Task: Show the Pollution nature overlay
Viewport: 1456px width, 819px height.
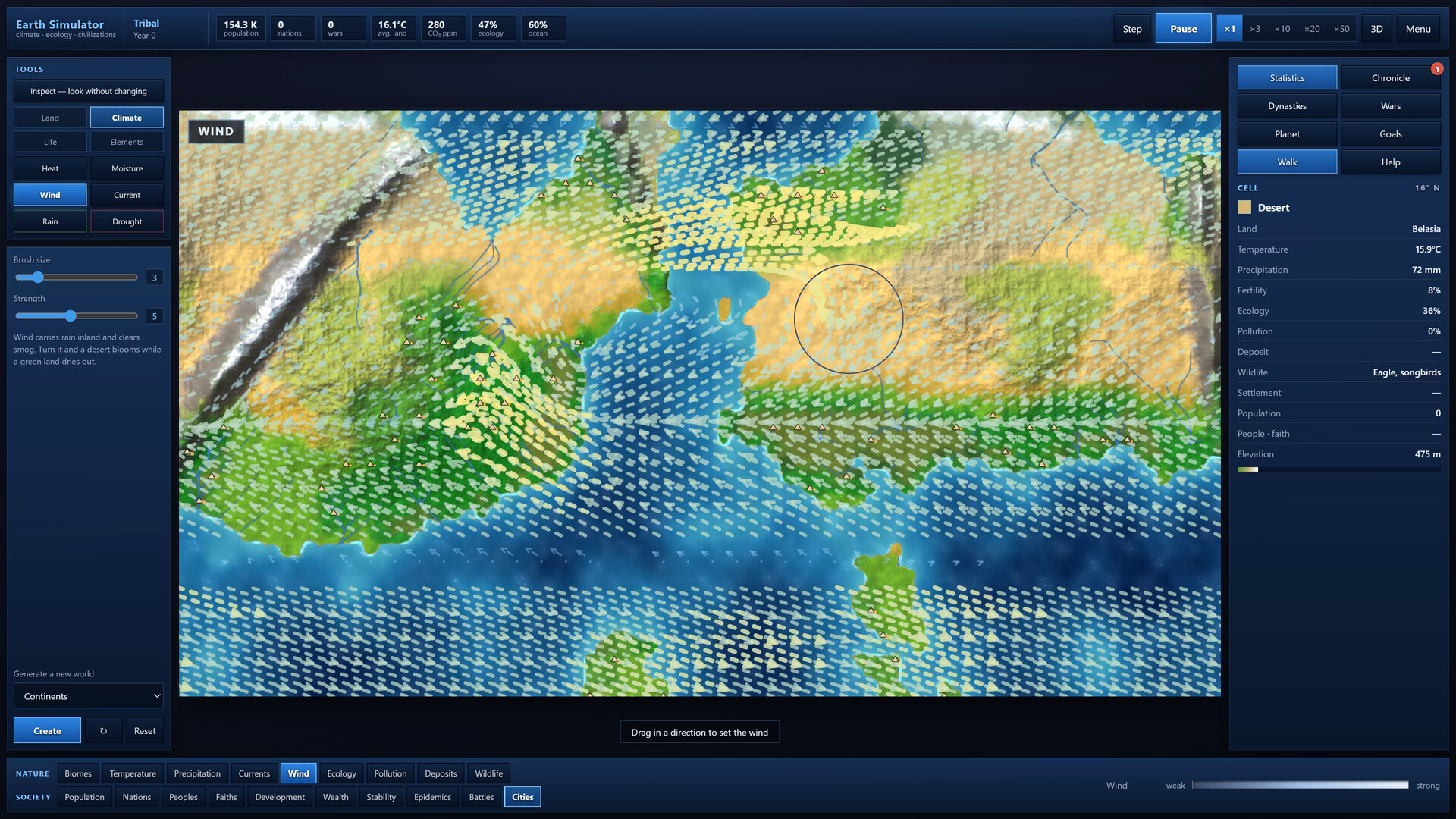Action: tap(391, 773)
